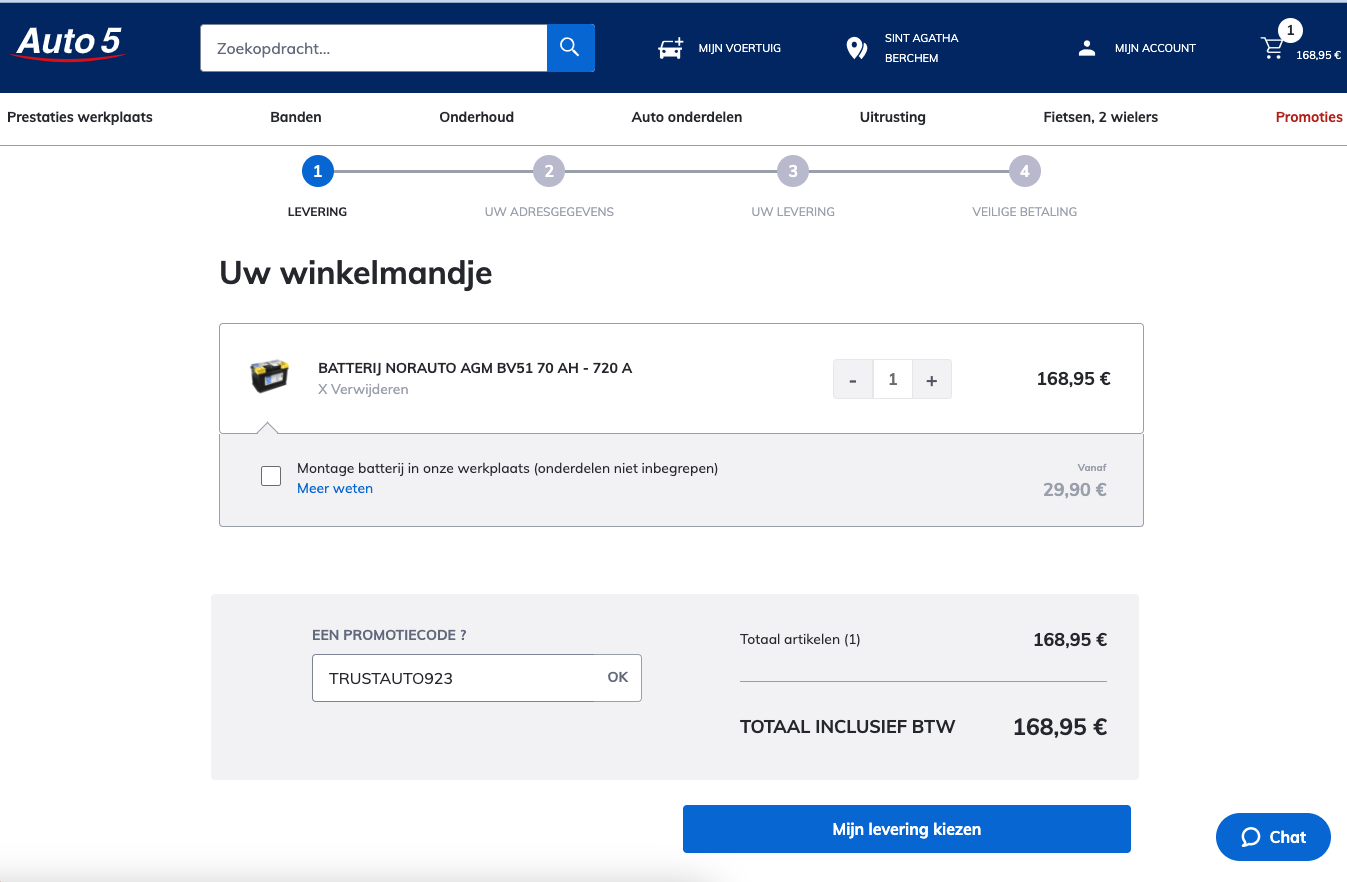Open Promoties menu
Image resolution: width=1347 pixels, height=882 pixels.
[x=1309, y=117]
